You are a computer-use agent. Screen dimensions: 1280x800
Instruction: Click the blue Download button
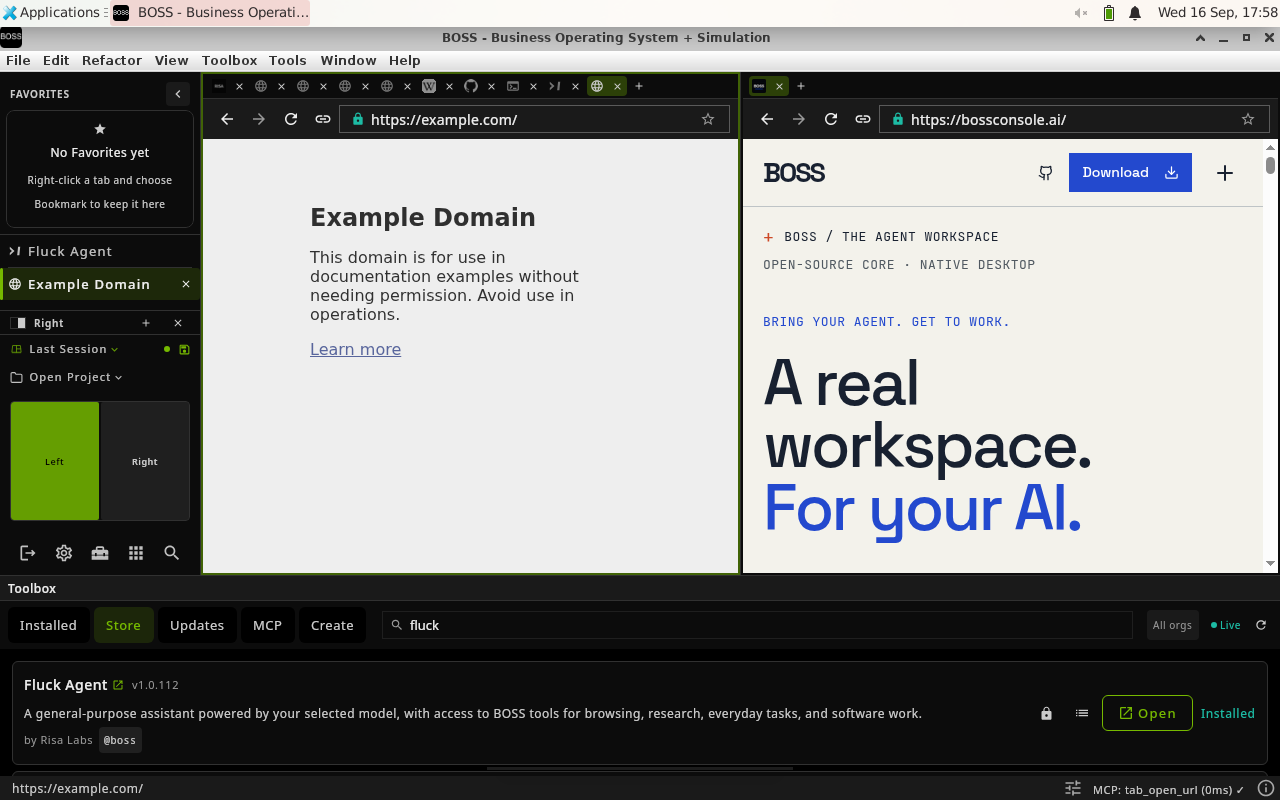click(x=1130, y=172)
